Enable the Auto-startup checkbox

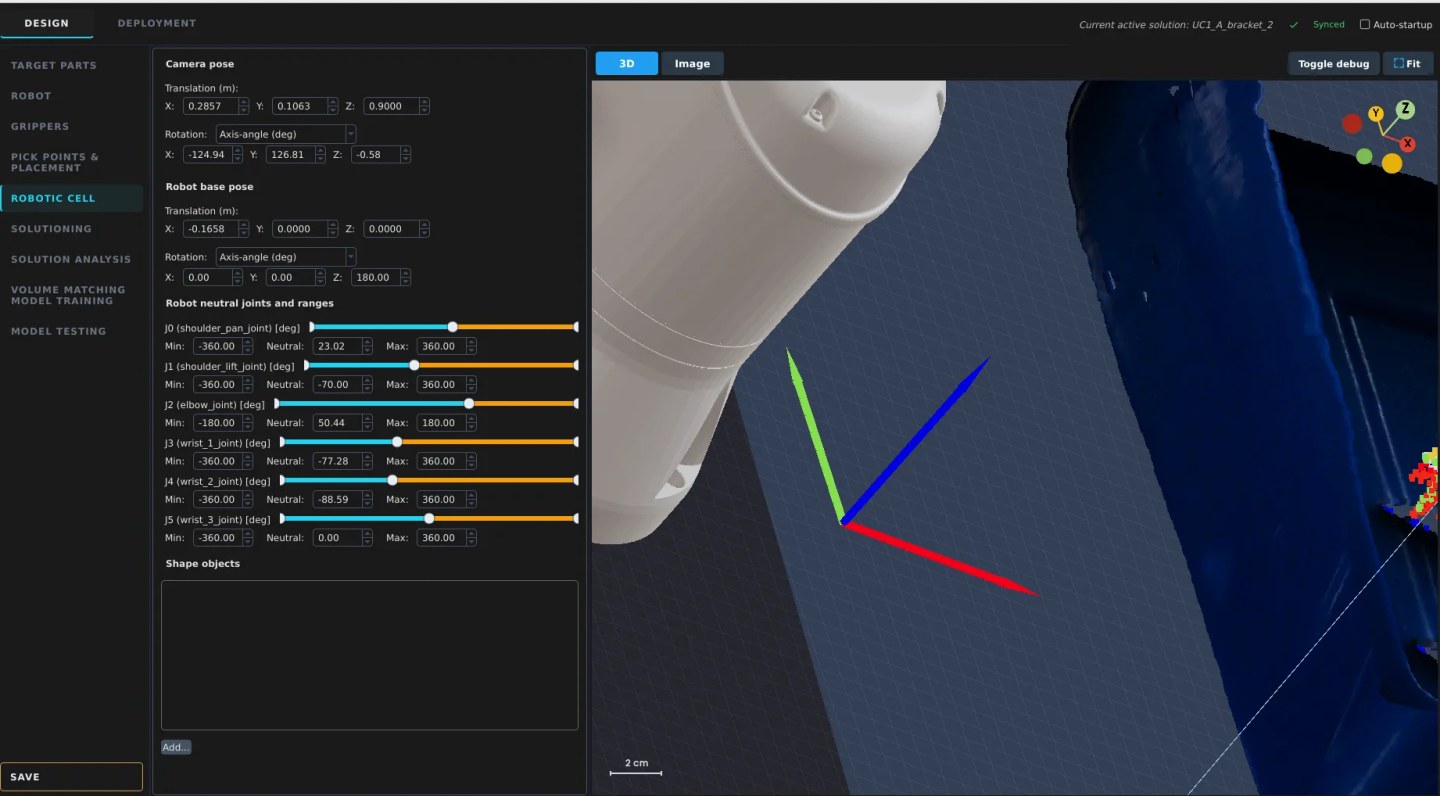coord(1364,25)
